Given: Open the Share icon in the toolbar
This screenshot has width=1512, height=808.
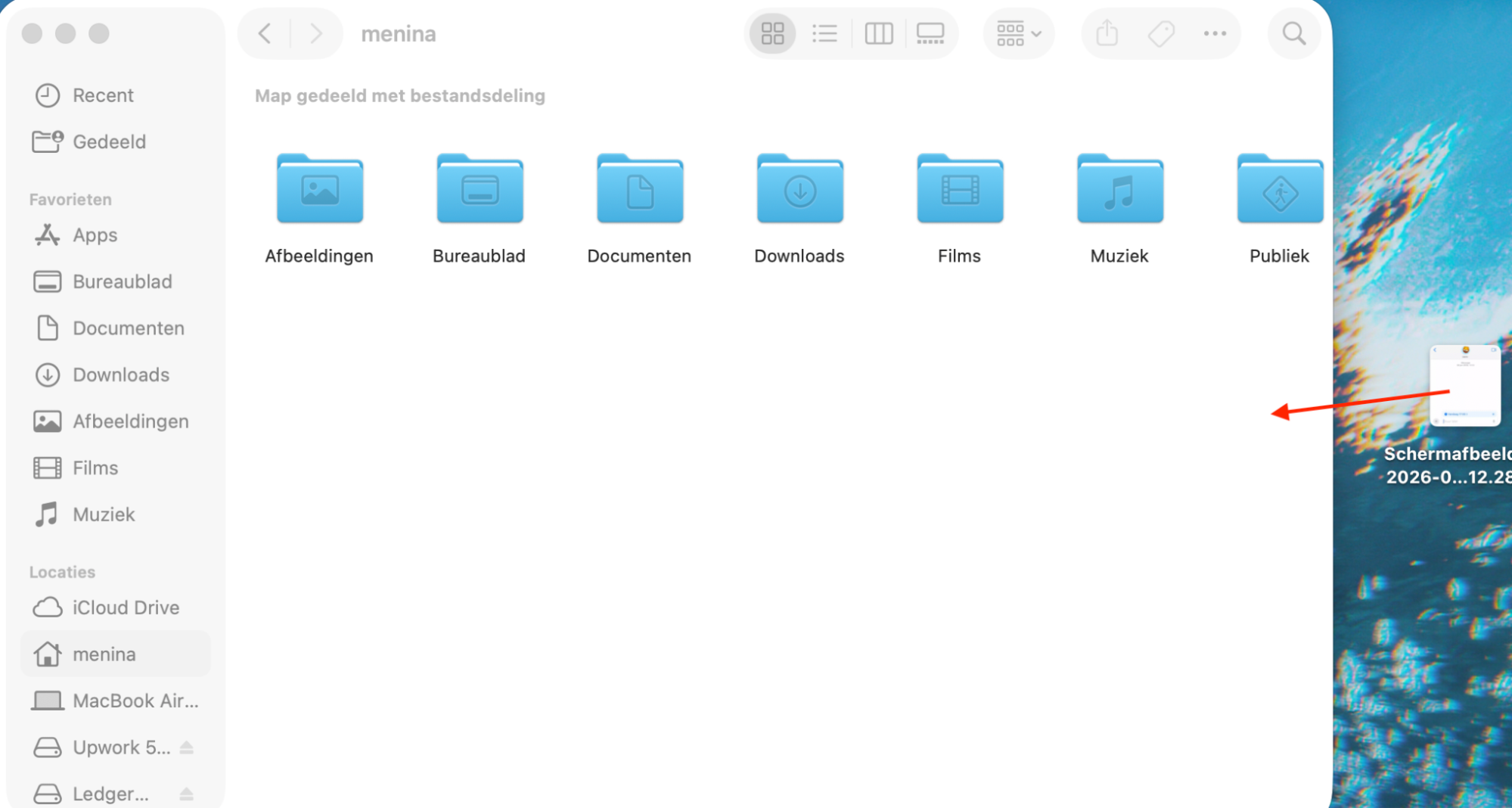Looking at the screenshot, I should pos(1107,33).
